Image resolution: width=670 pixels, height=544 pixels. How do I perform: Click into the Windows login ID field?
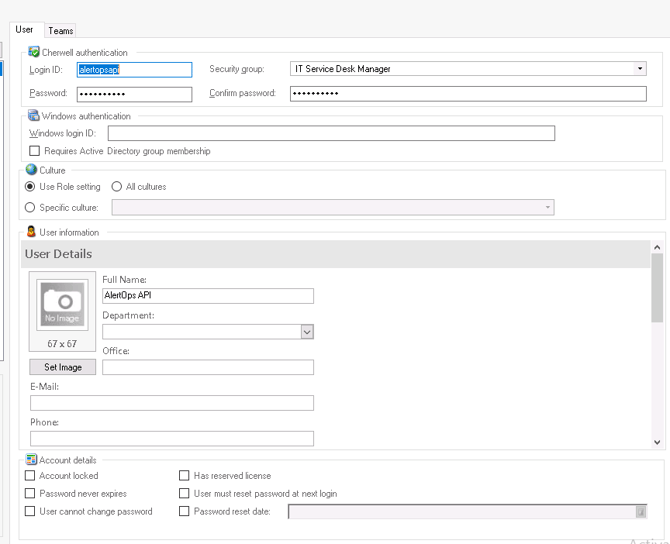[x=331, y=133]
